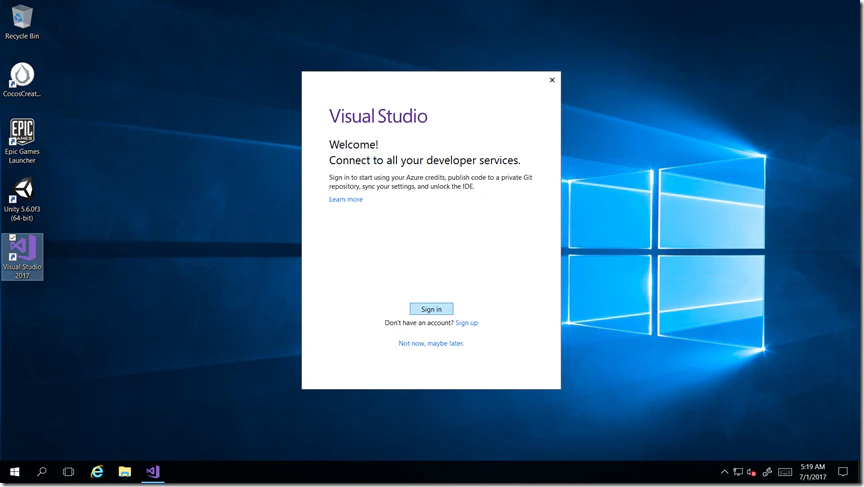Open taskbar search magnifier
Image resolution: width=864 pixels, height=487 pixels.
[42, 471]
